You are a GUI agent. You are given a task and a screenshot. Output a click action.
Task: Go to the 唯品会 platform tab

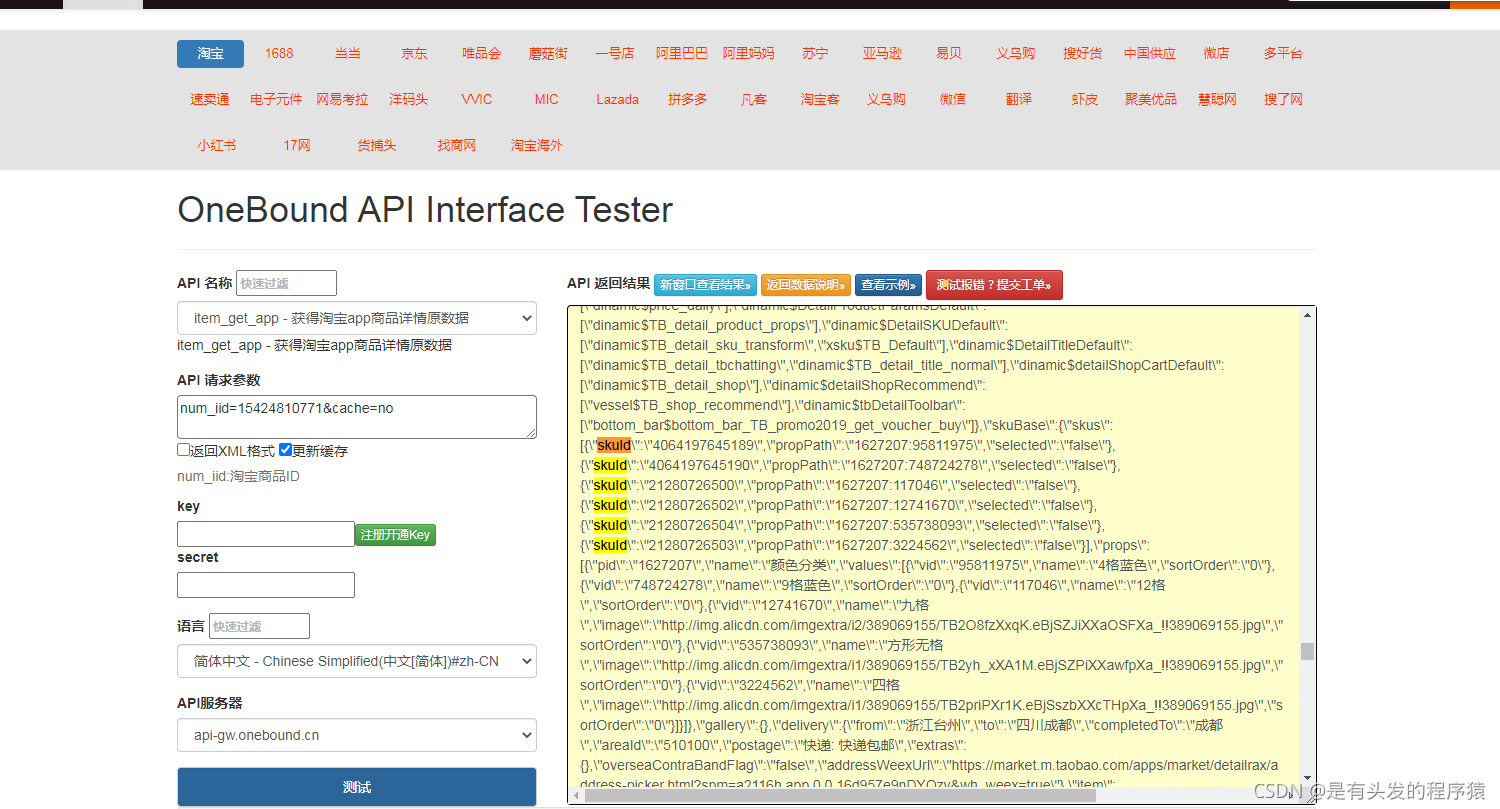click(x=481, y=54)
